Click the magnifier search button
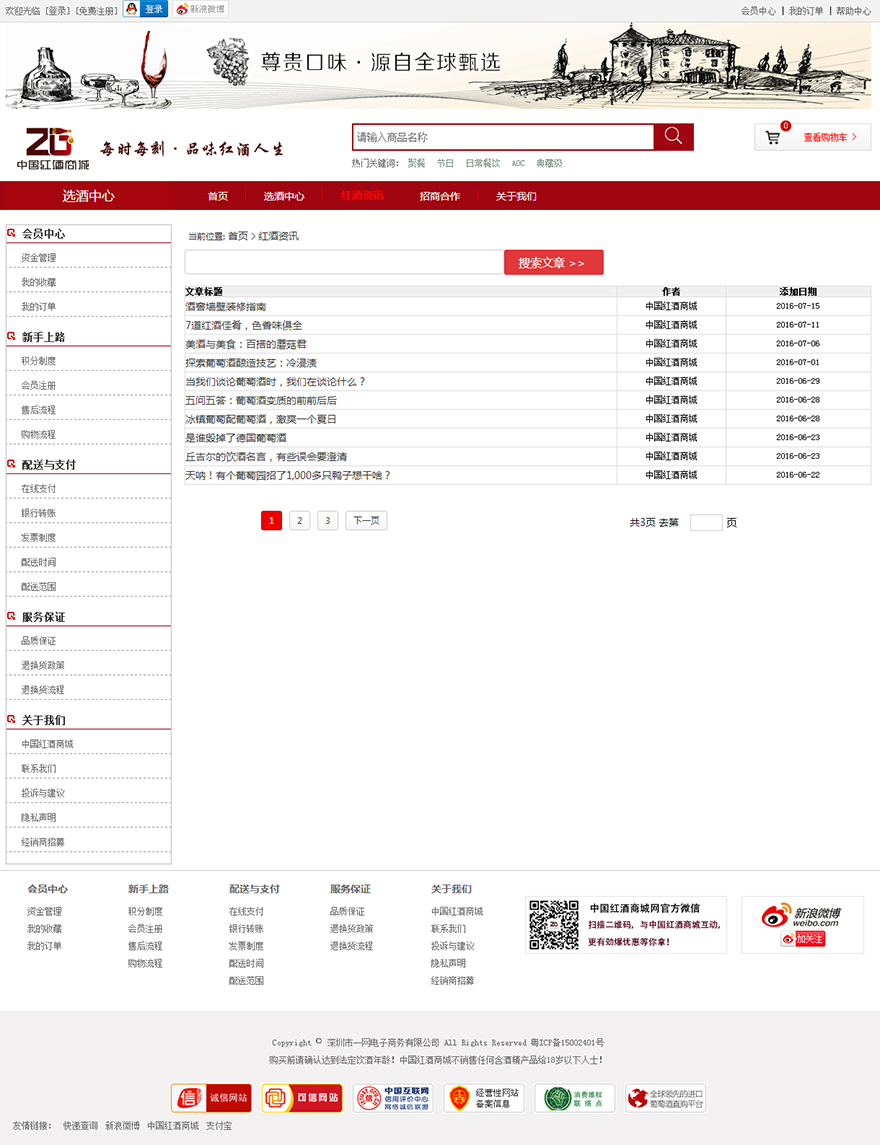The image size is (880, 1145). [x=673, y=137]
